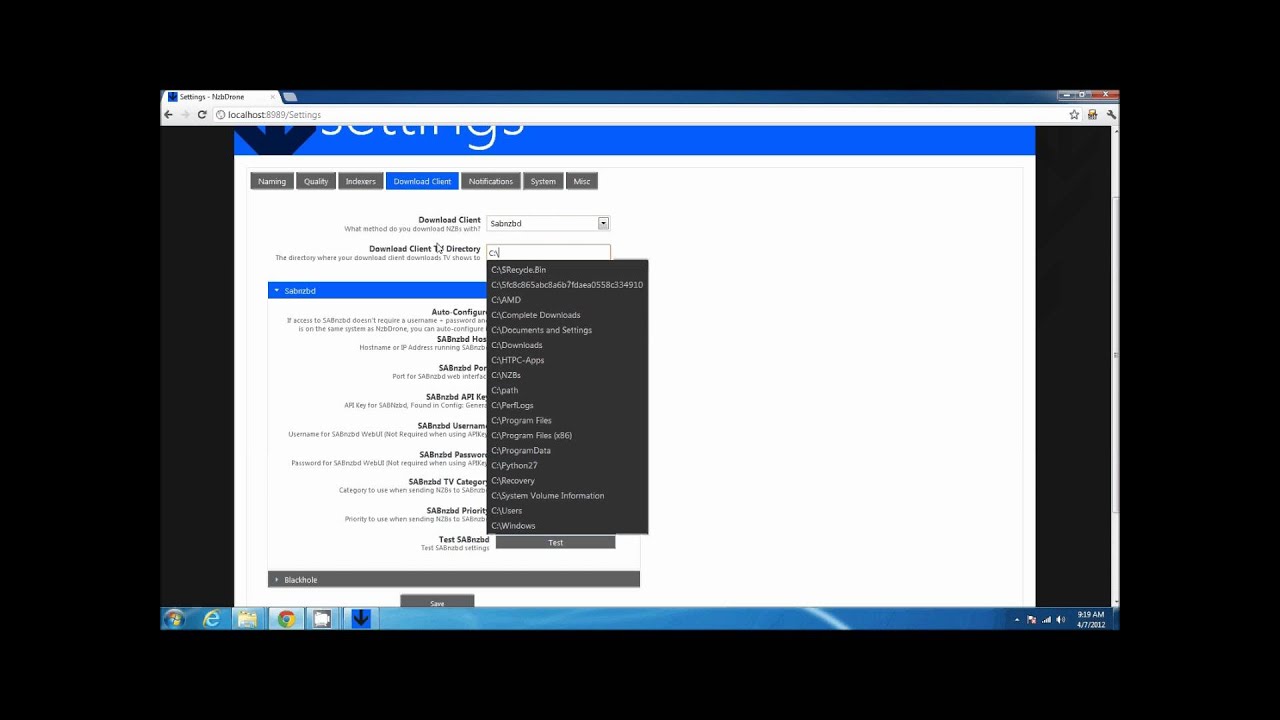
Task: Click the browser back arrow
Action: tap(169, 115)
